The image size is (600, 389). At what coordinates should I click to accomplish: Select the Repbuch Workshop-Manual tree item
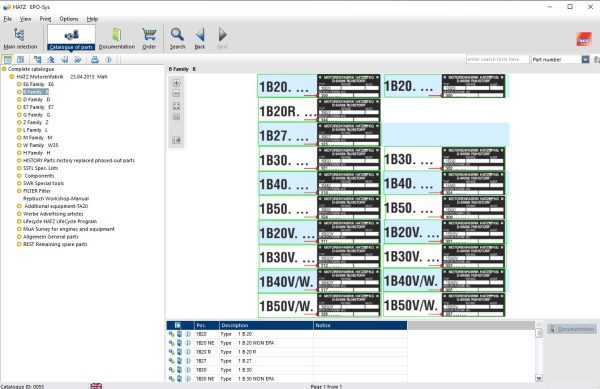click(56, 199)
